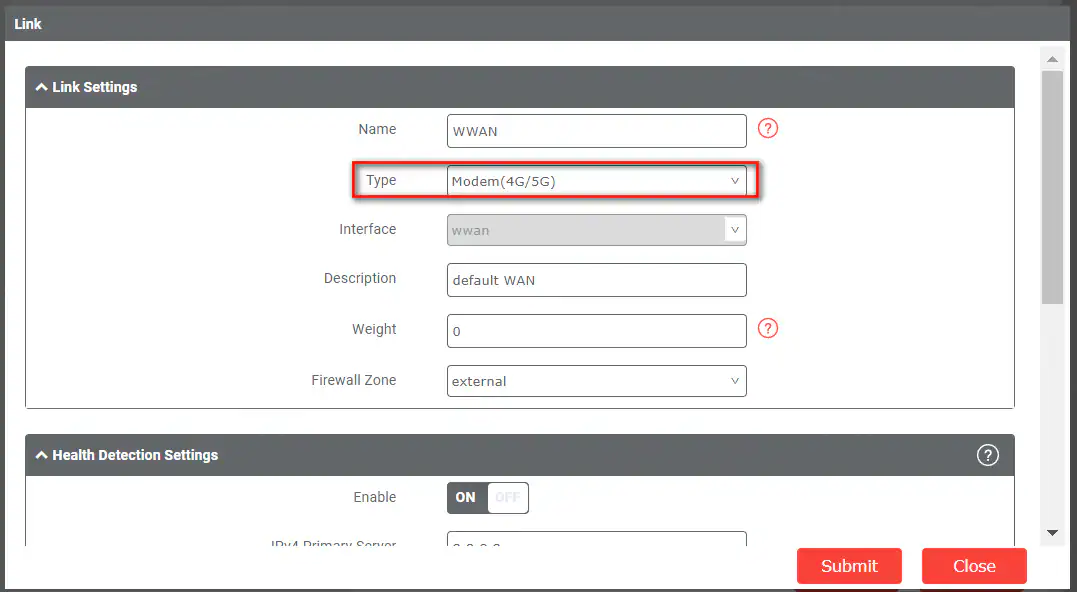
Task: Close the Link dialog
Action: pos(973,565)
